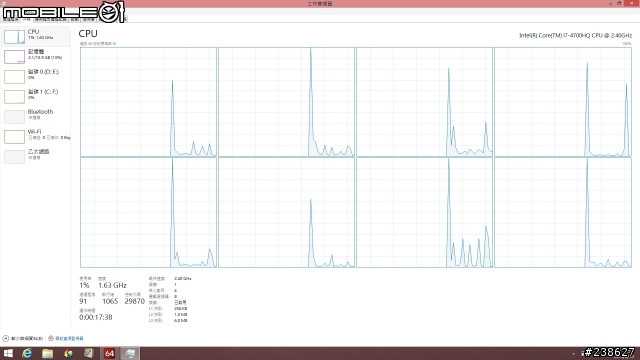The height and width of the screenshot is (360, 640).
Task: Select the Ethernet item below Wi-Fi
Action: (x=36, y=156)
